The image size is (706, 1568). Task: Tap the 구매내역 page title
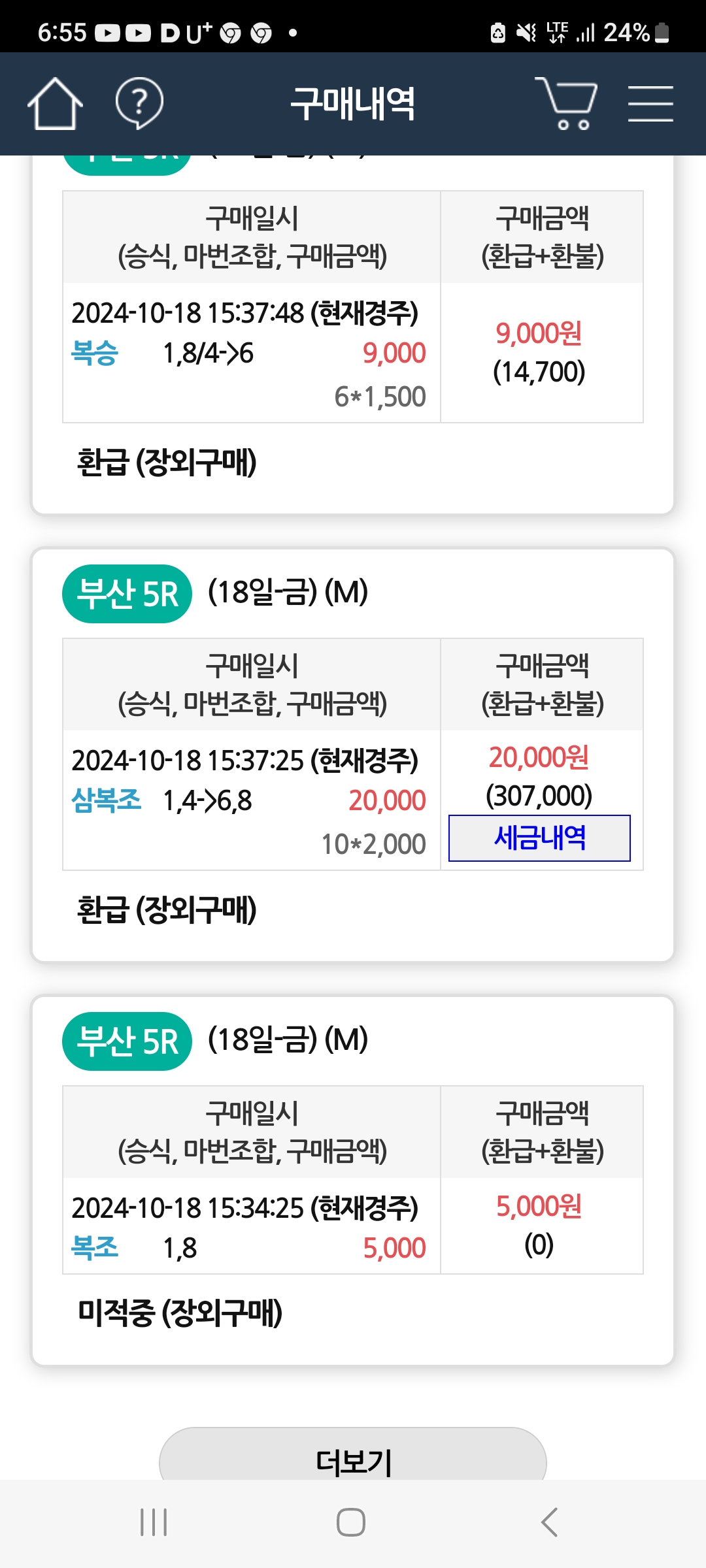(353, 103)
